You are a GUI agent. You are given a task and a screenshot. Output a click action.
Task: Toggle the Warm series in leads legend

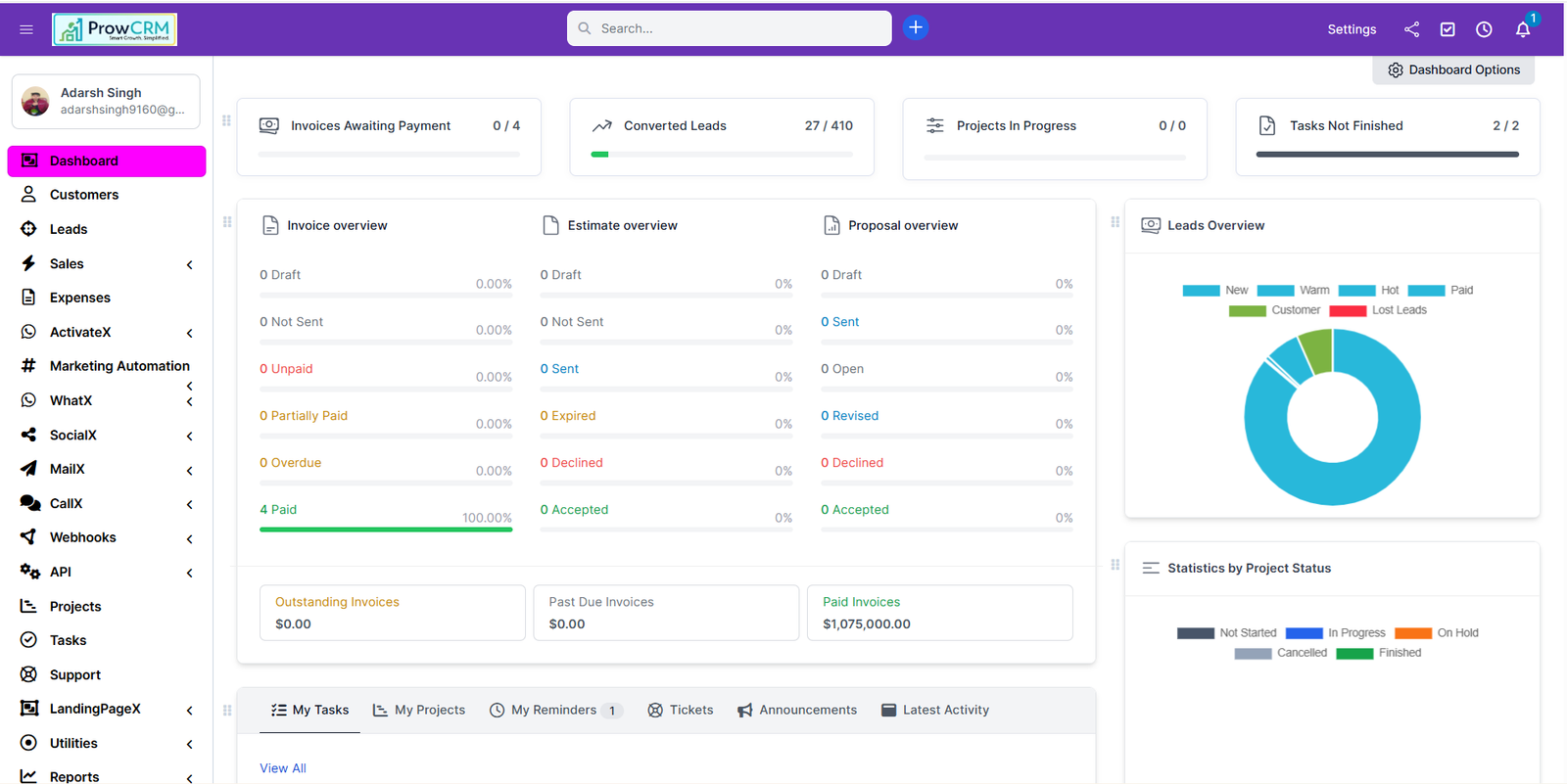click(x=1293, y=291)
